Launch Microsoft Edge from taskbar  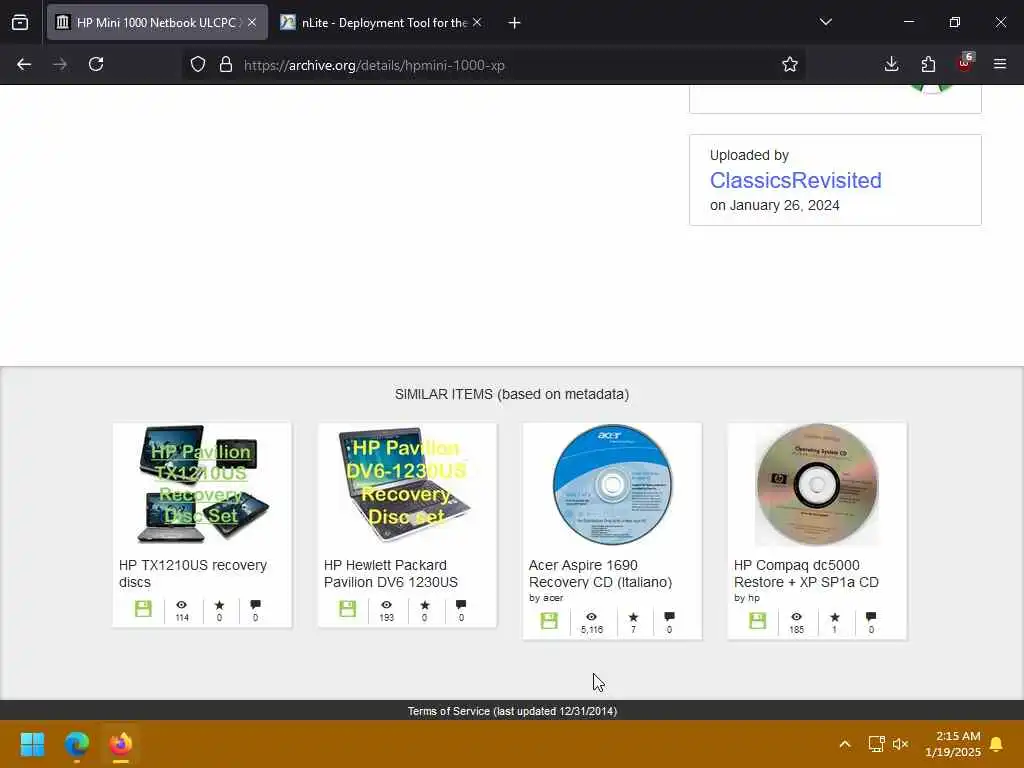coord(76,744)
